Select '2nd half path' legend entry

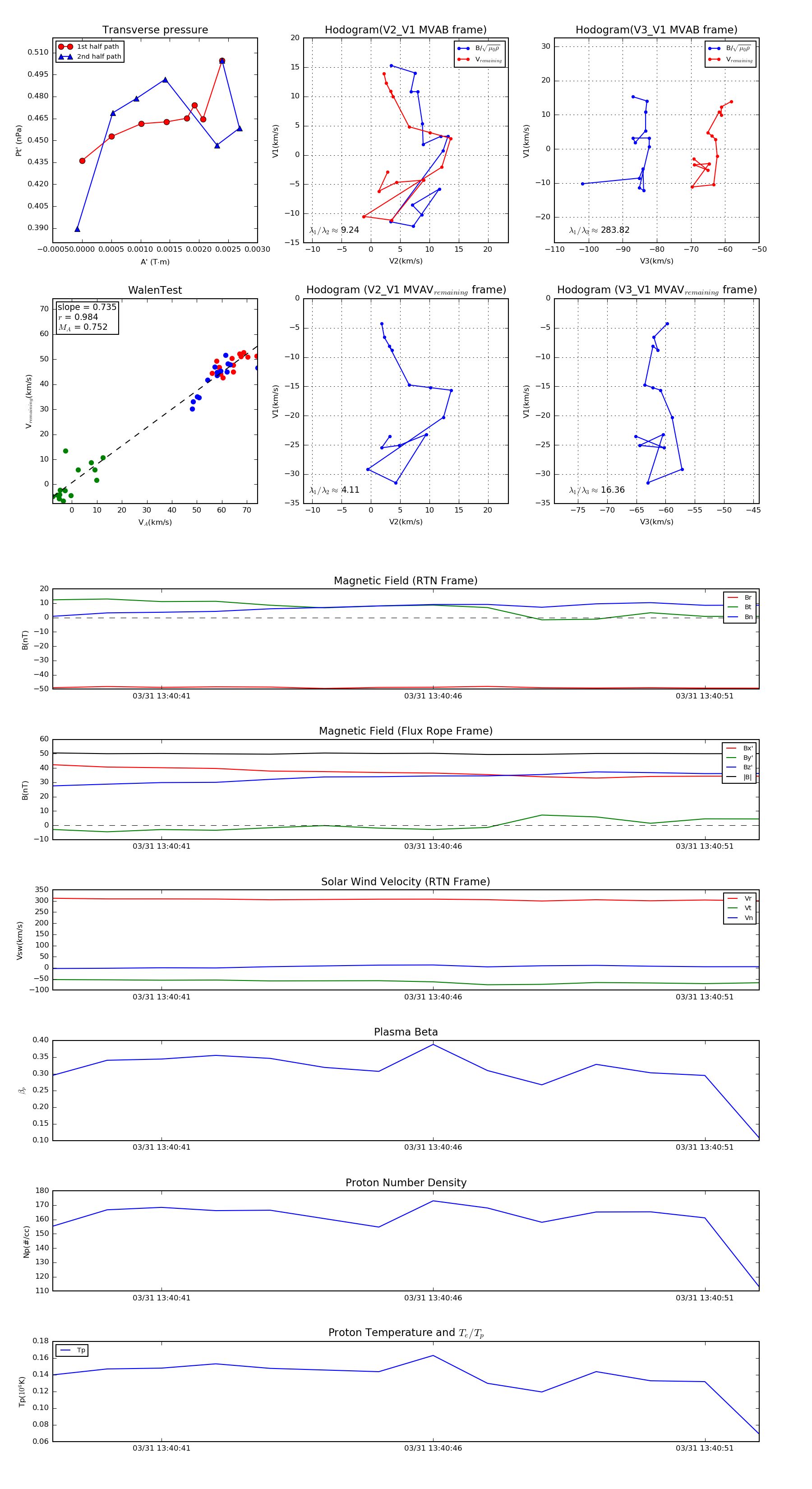[x=90, y=57]
